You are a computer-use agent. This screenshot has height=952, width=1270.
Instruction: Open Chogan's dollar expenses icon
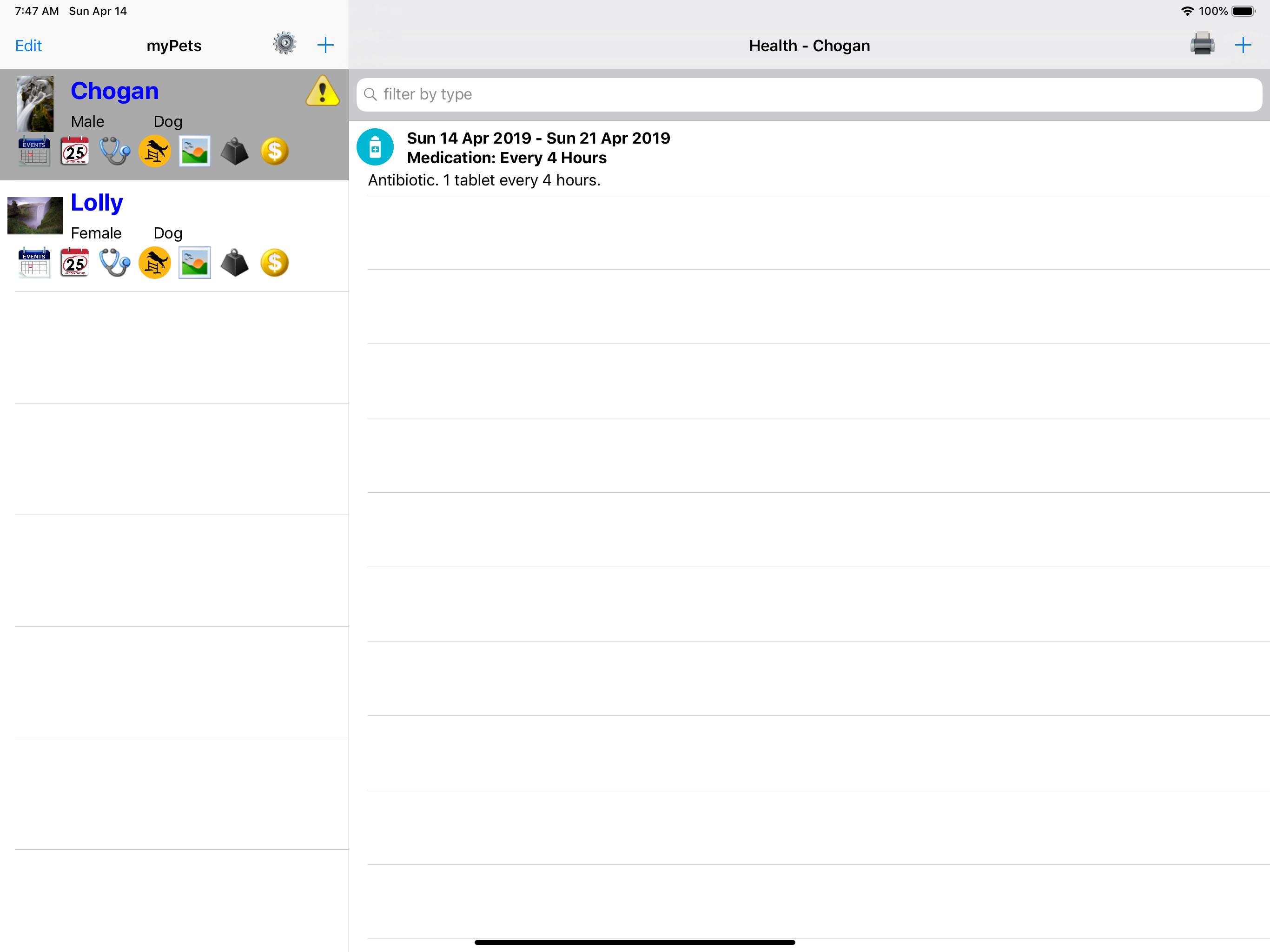(274, 152)
